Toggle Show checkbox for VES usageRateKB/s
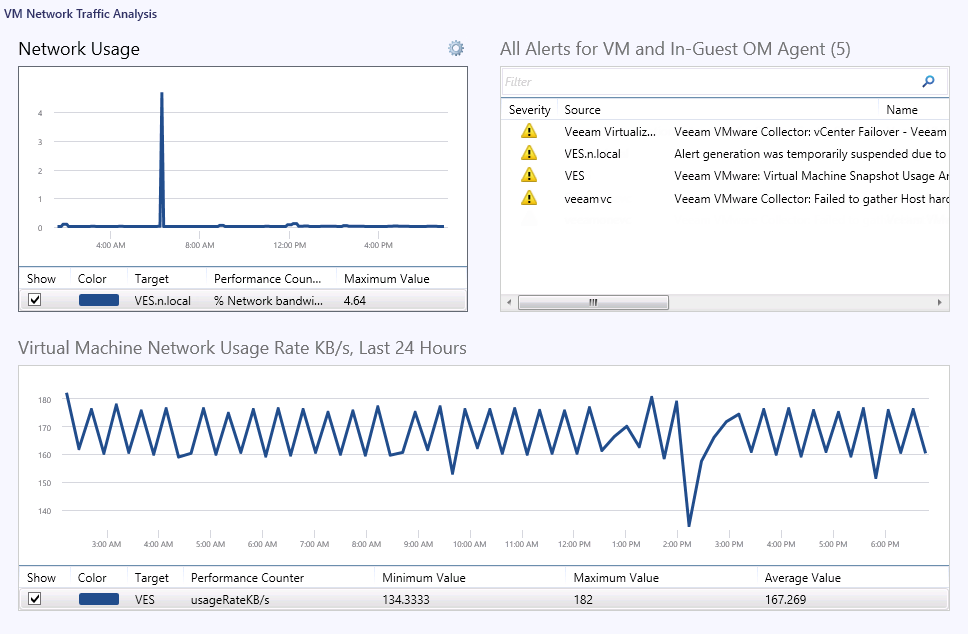 tap(35, 599)
